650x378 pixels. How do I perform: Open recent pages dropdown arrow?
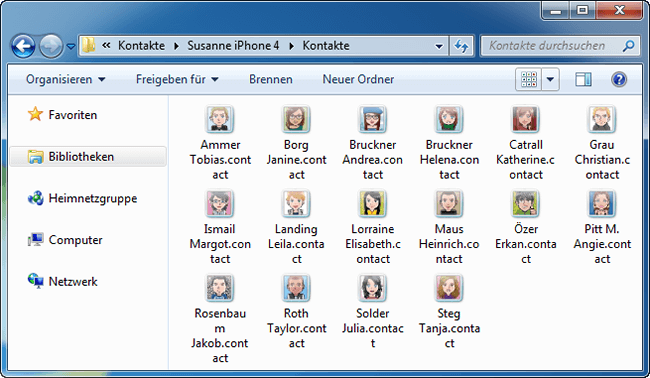point(71,46)
